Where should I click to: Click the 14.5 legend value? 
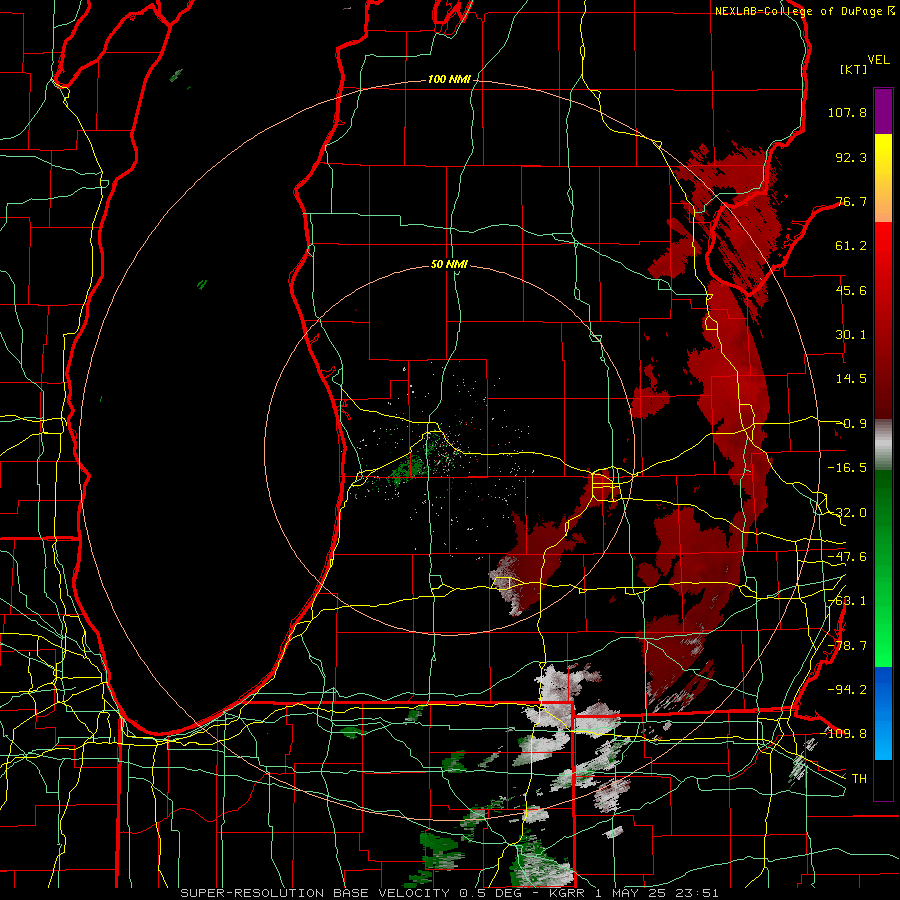tap(851, 379)
